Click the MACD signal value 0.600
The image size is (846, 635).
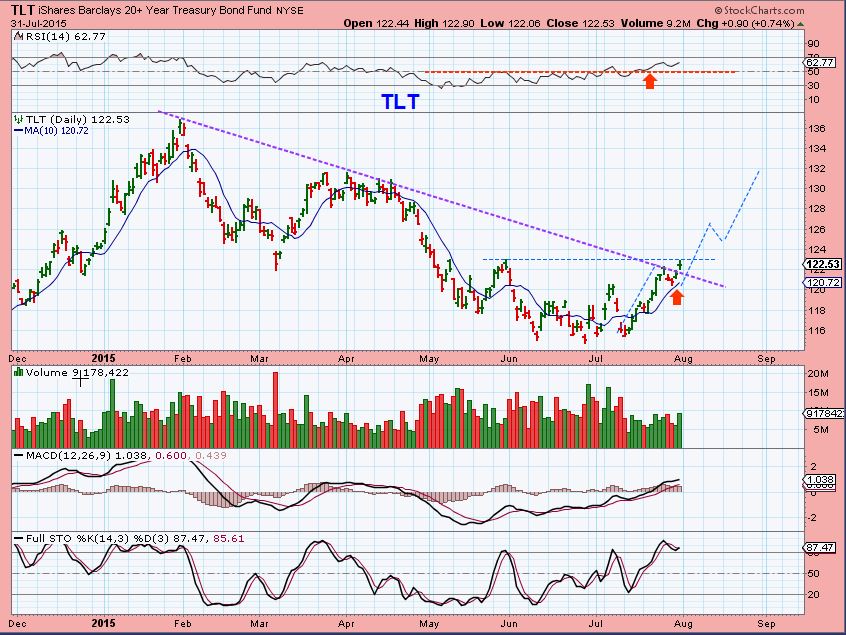point(170,455)
